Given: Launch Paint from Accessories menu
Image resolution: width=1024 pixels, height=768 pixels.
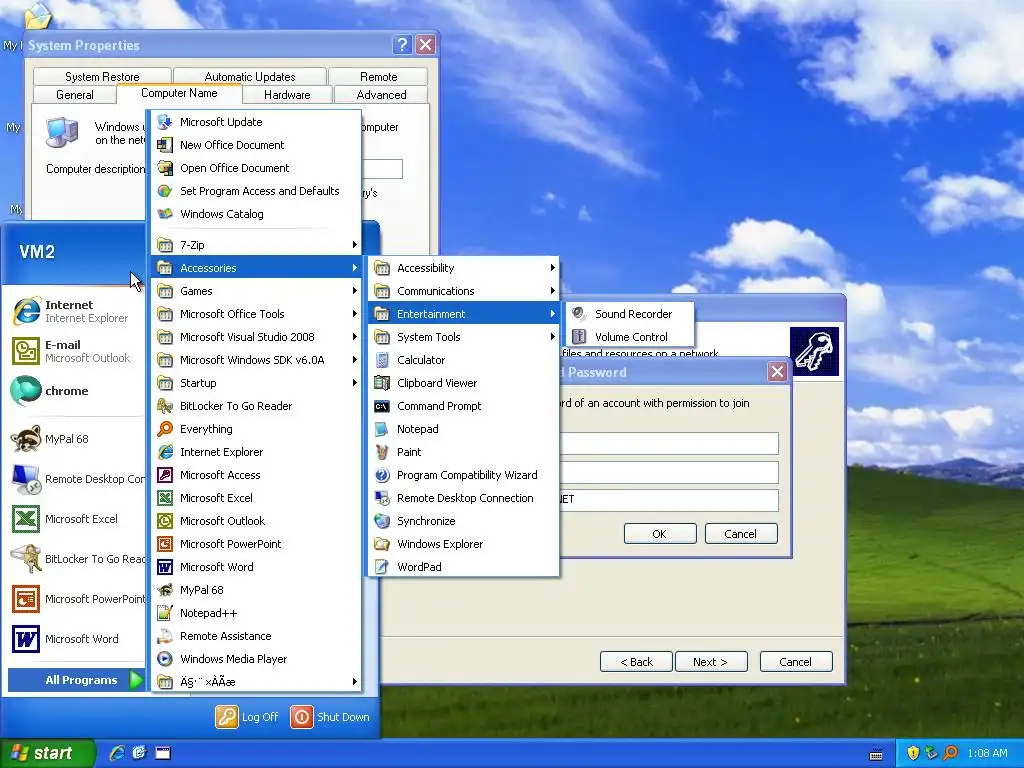Looking at the screenshot, I should [464, 452].
